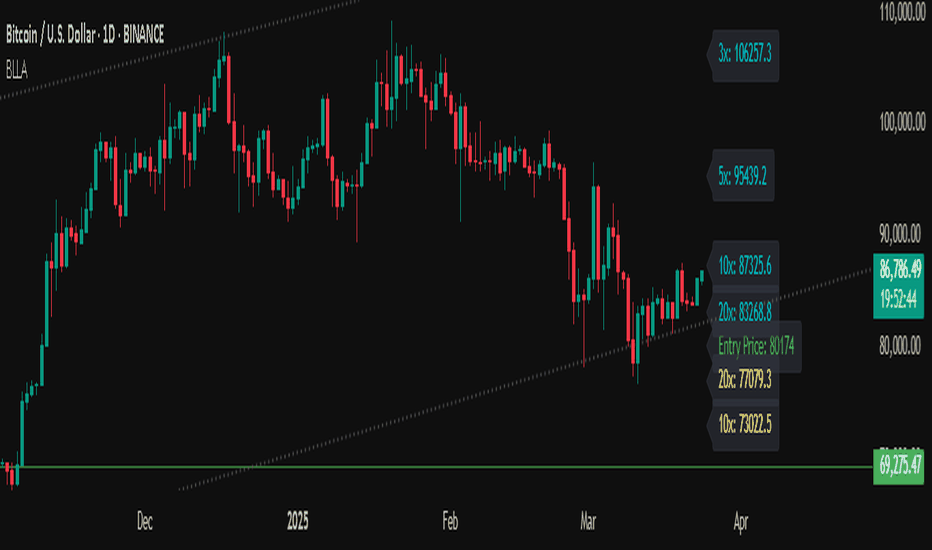Screen dimensions: 932x550
Task: Click the current price tag 86,786.49
Action: pos(900,269)
